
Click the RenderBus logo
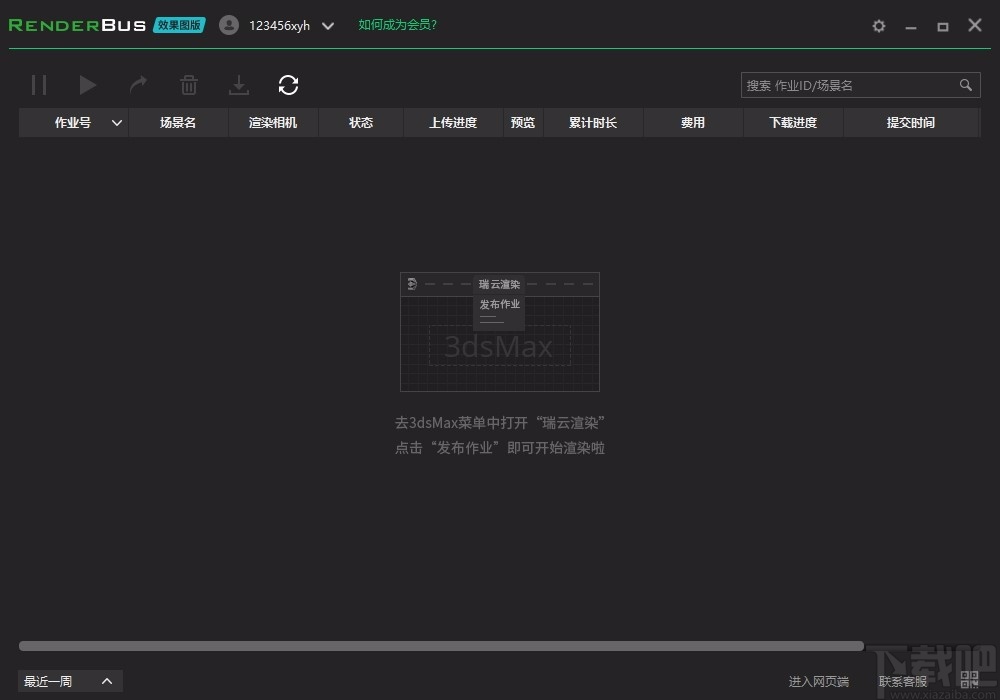[x=77, y=25]
